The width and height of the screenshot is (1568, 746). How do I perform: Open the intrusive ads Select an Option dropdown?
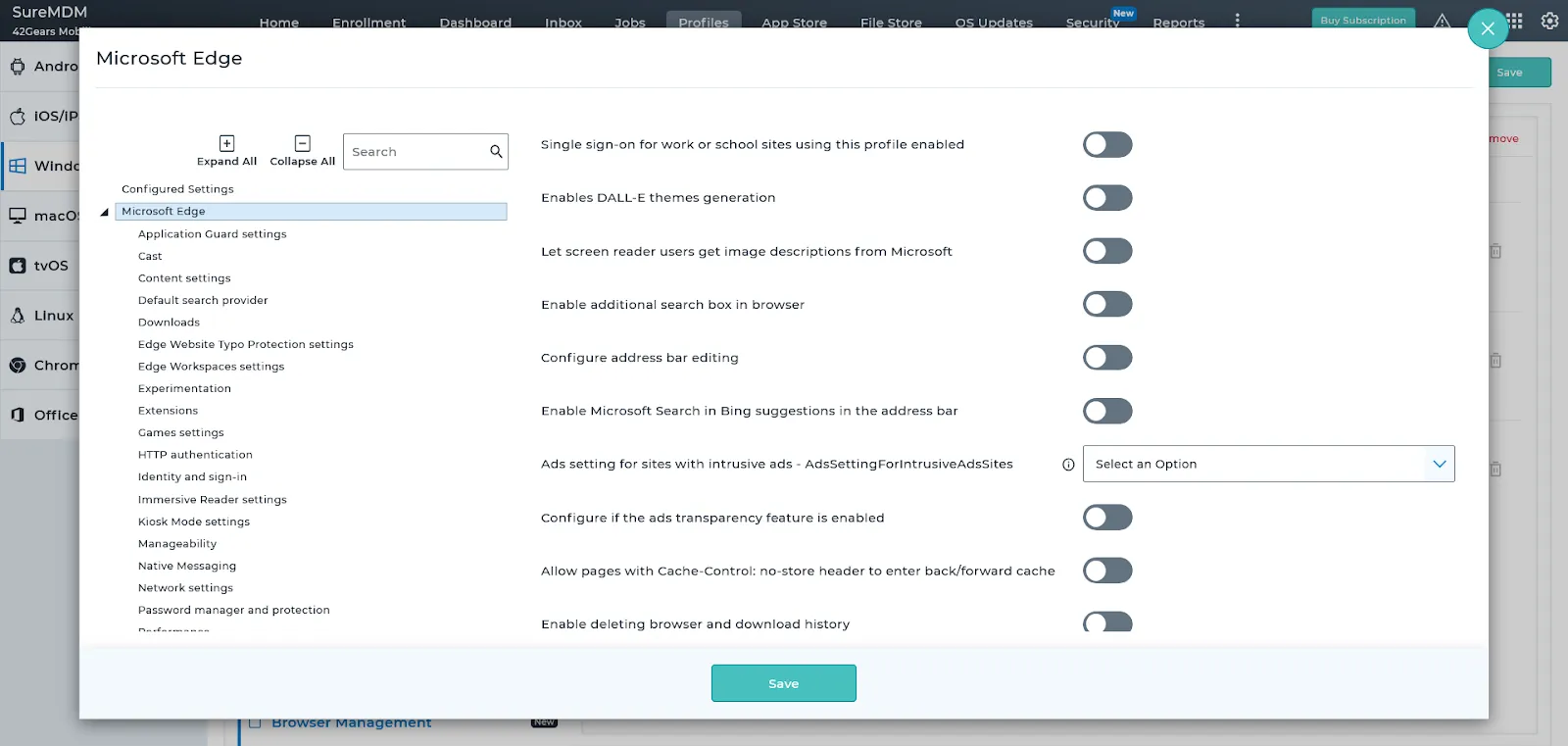click(x=1268, y=464)
